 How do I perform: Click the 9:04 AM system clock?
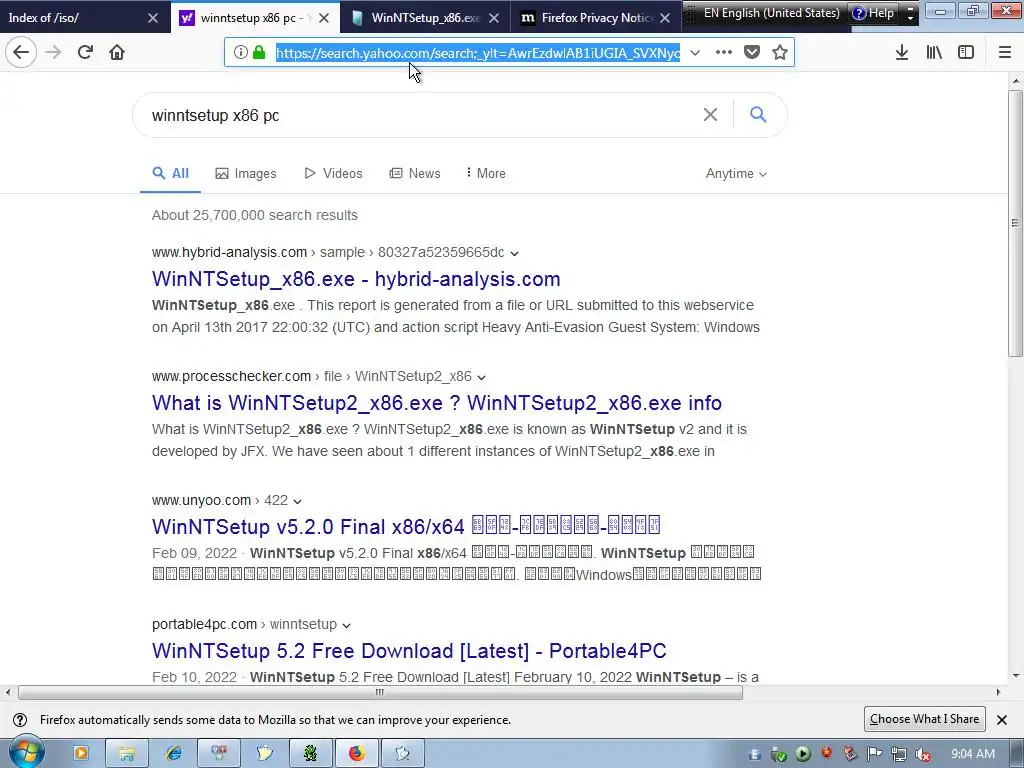click(973, 754)
